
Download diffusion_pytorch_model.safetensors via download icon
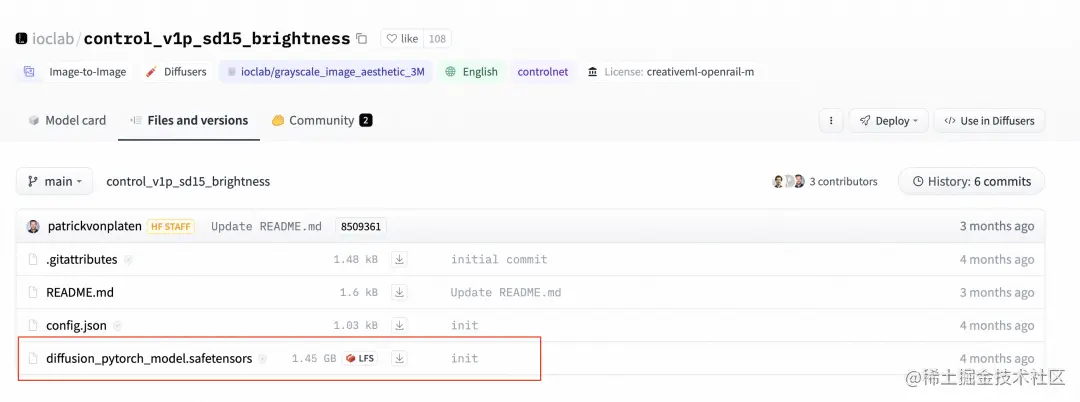pyautogui.click(x=399, y=359)
